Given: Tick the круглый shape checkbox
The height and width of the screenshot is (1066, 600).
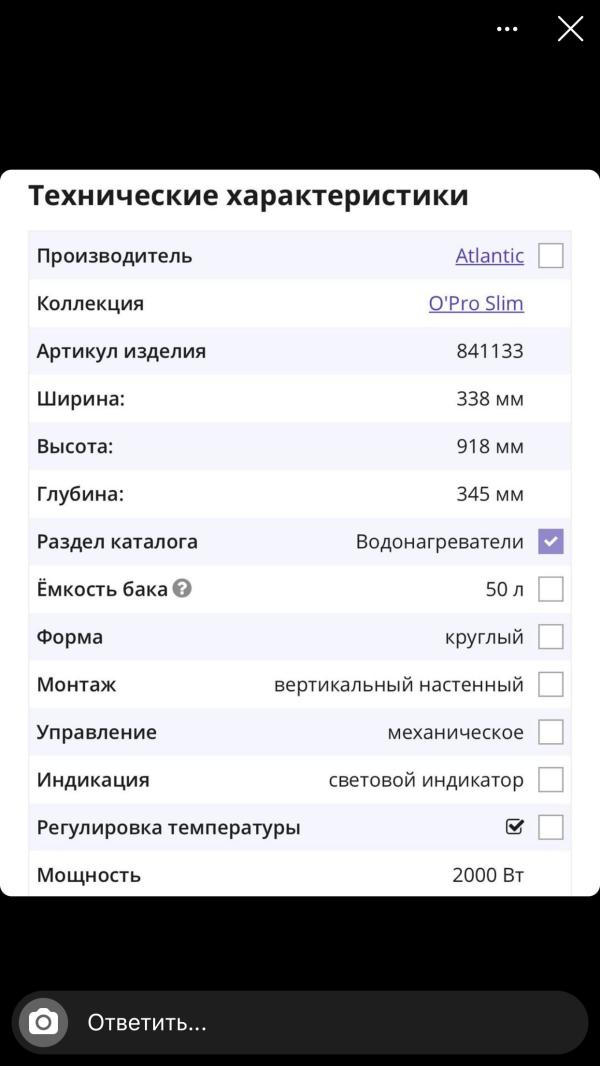Looking at the screenshot, I should coord(550,637).
